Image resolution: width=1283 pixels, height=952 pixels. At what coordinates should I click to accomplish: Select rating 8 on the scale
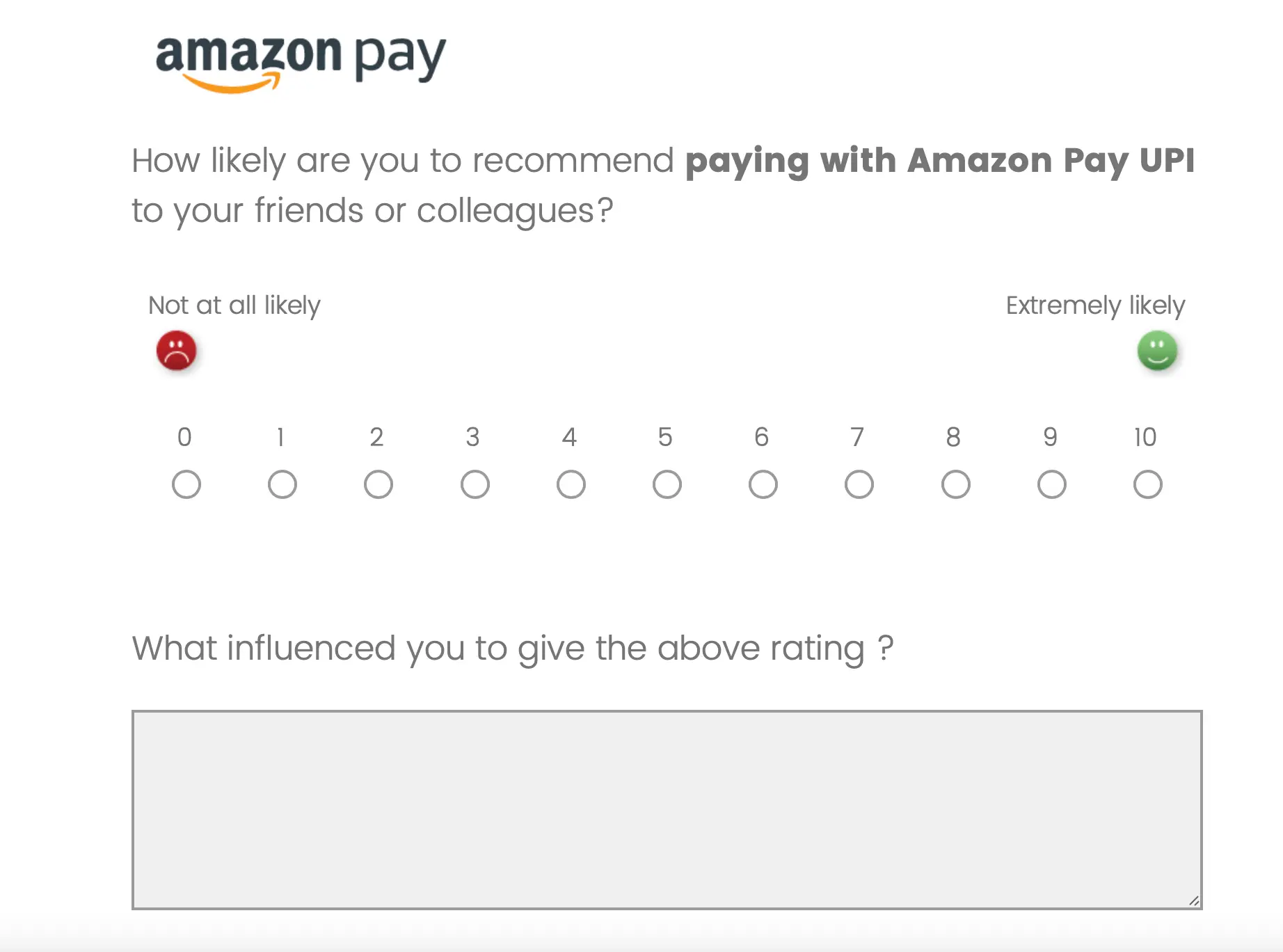pos(955,483)
